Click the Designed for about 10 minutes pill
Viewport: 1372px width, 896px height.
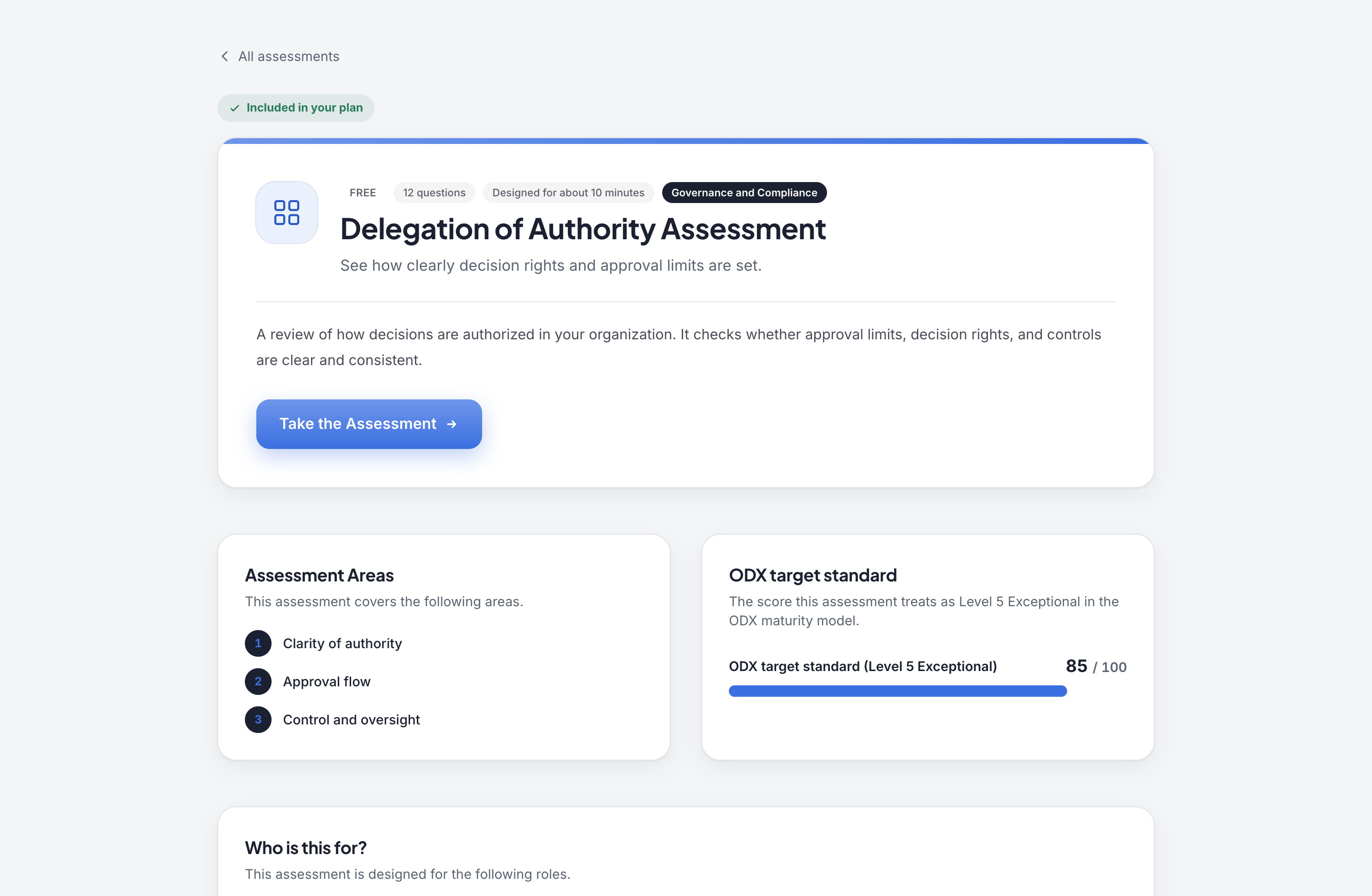pyautogui.click(x=568, y=193)
